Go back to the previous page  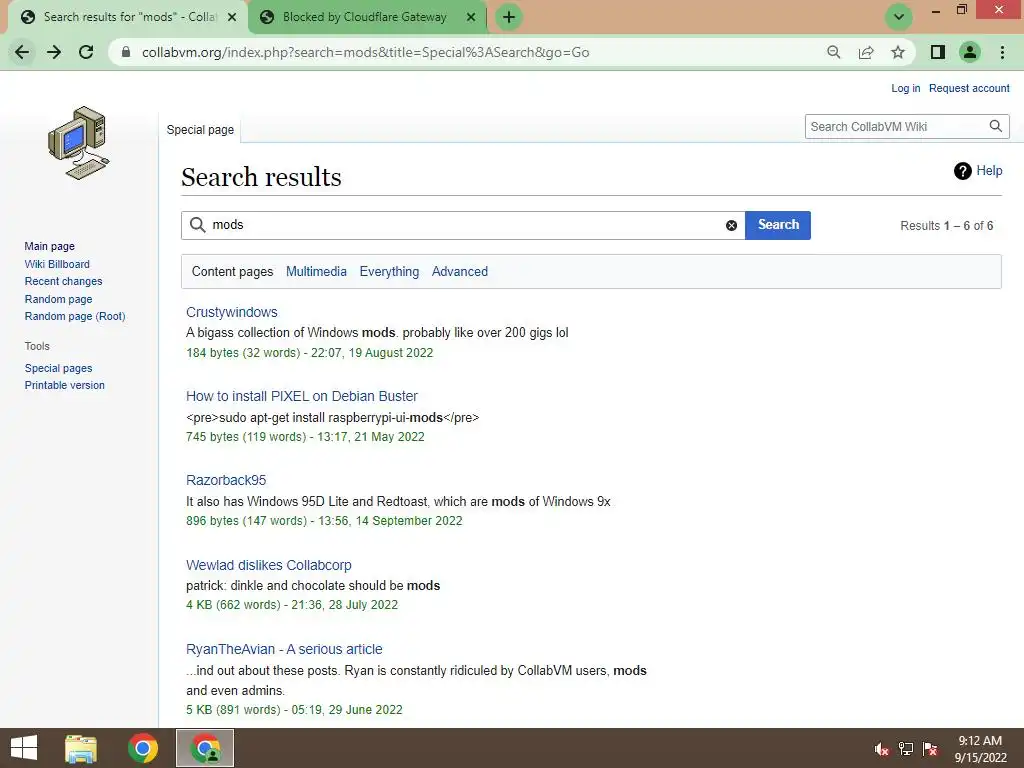tap(22, 52)
